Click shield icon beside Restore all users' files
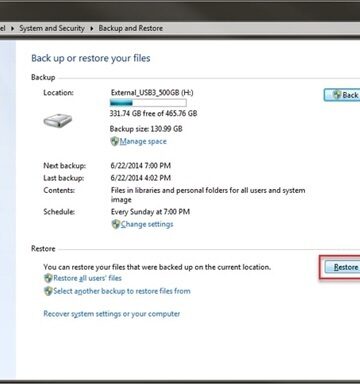The image size is (360, 384). (48, 278)
